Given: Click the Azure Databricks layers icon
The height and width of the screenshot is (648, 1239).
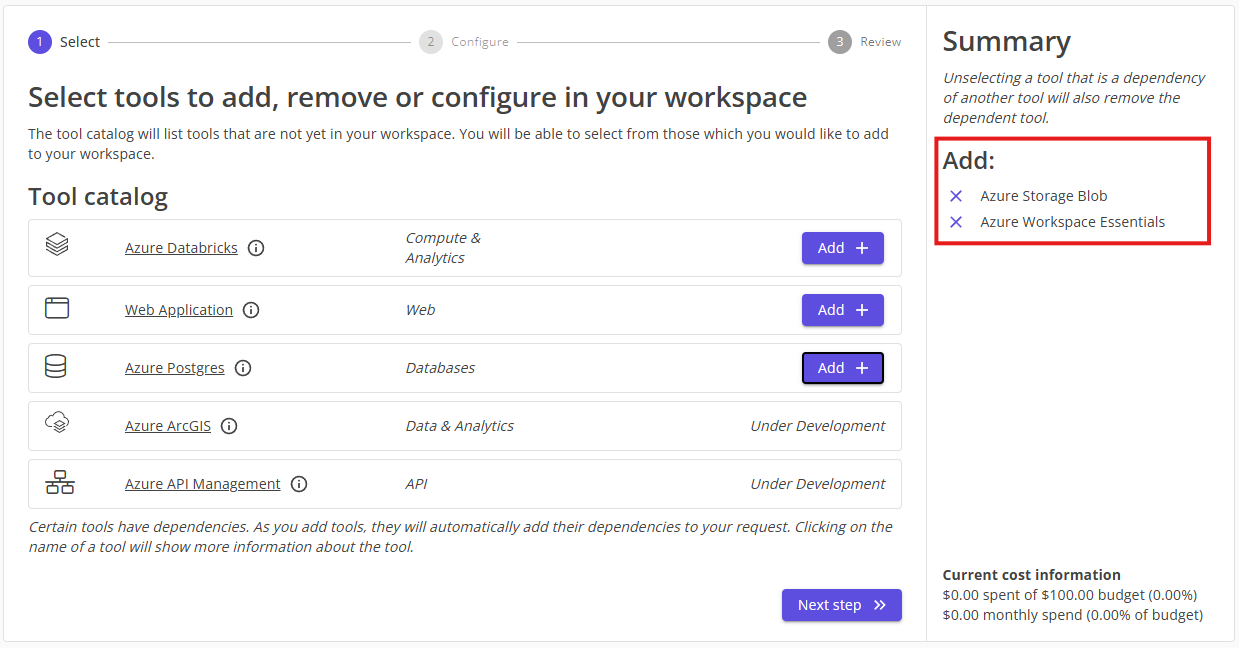Looking at the screenshot, I should pyautogui.click(x=57, y=244).
